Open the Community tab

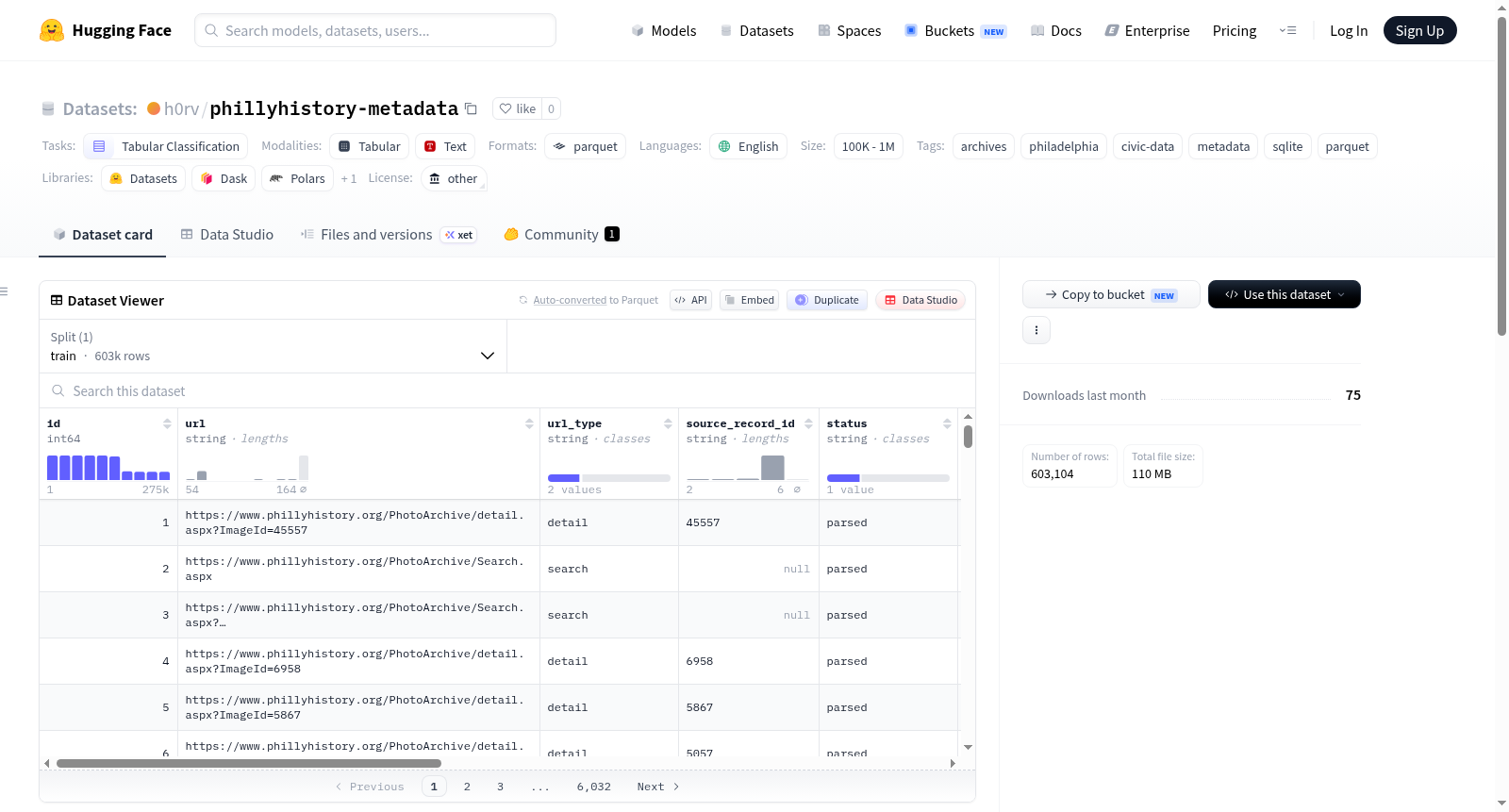[562, 235]
